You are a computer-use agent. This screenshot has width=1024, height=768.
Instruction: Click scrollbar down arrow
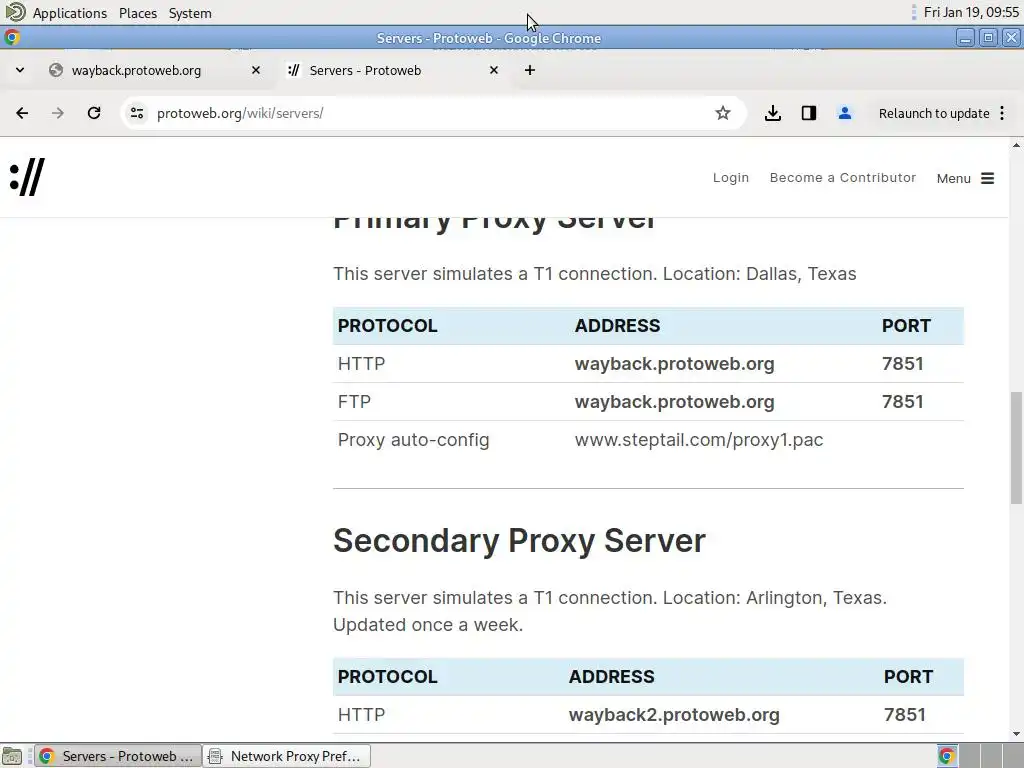pos(1016,734)
